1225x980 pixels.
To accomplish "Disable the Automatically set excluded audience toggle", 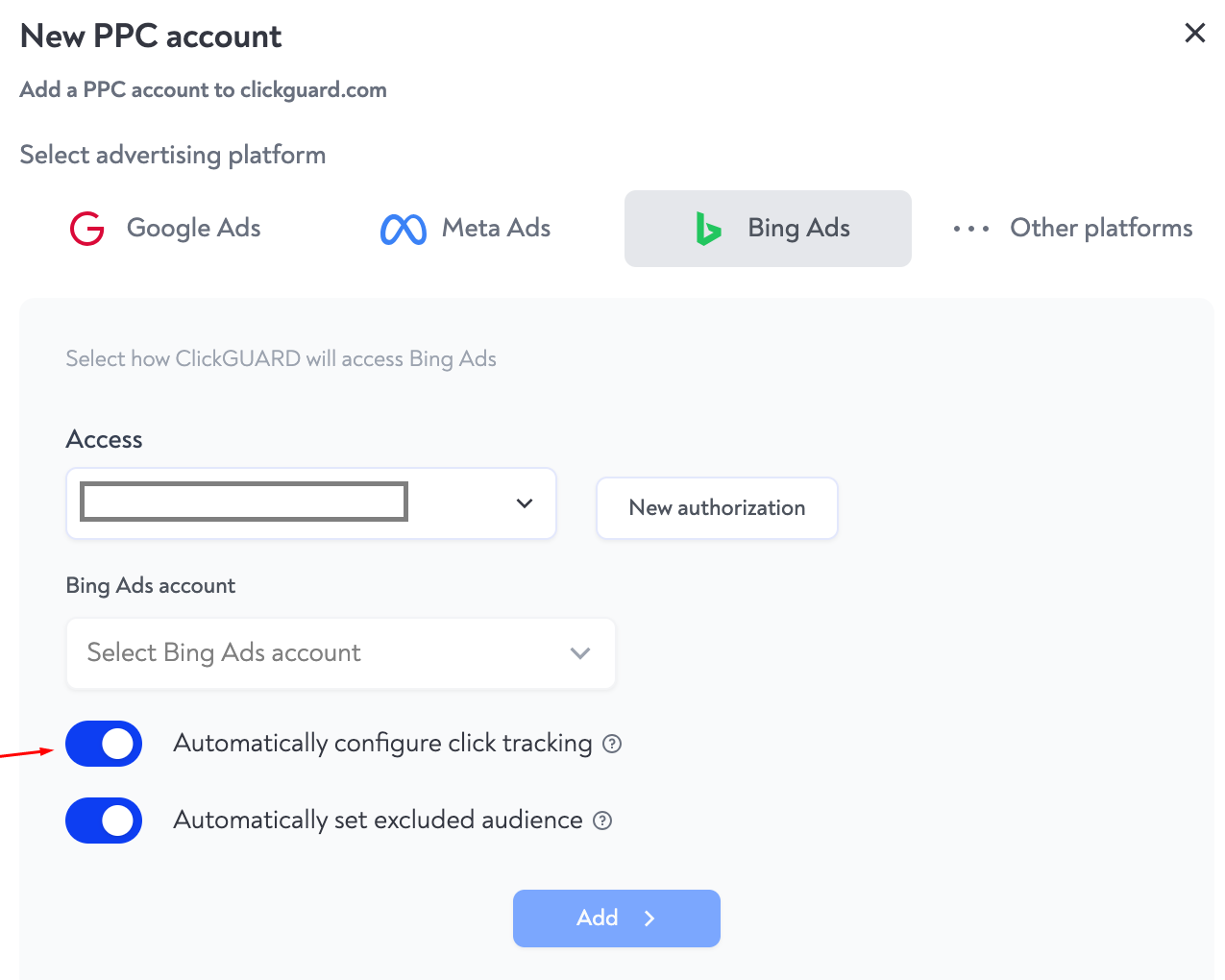I will (104, 821).
